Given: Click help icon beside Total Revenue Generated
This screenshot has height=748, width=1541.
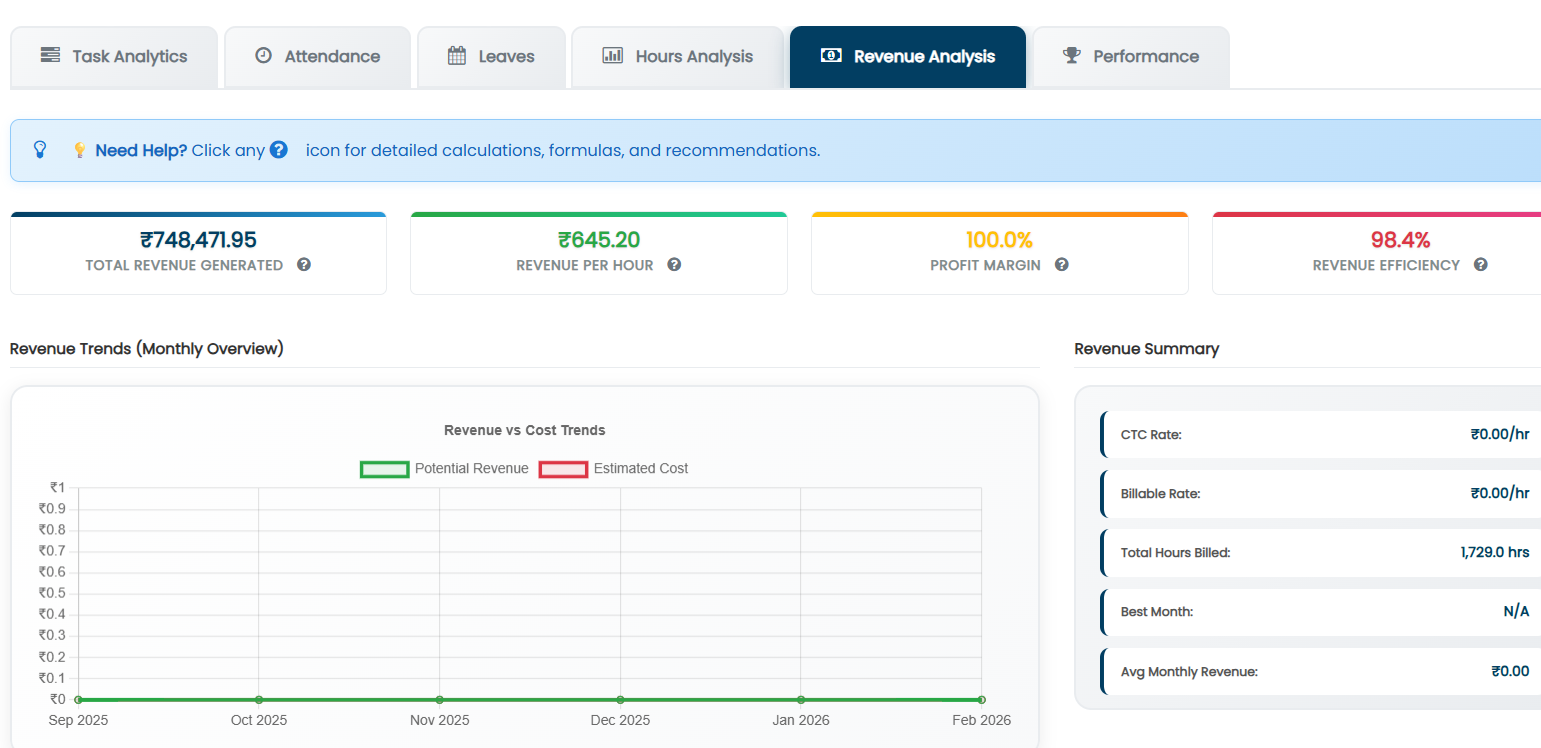Looking at the screenshot, I should coord(304,265).
